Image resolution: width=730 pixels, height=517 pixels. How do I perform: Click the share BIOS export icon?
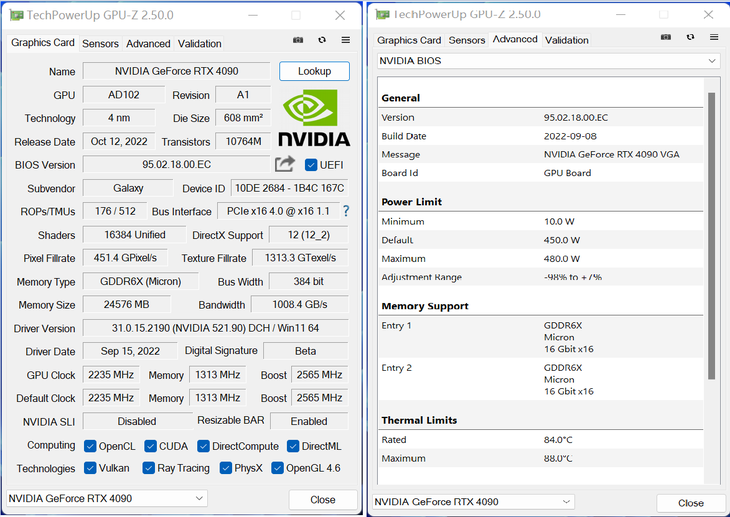pos(284,164)
